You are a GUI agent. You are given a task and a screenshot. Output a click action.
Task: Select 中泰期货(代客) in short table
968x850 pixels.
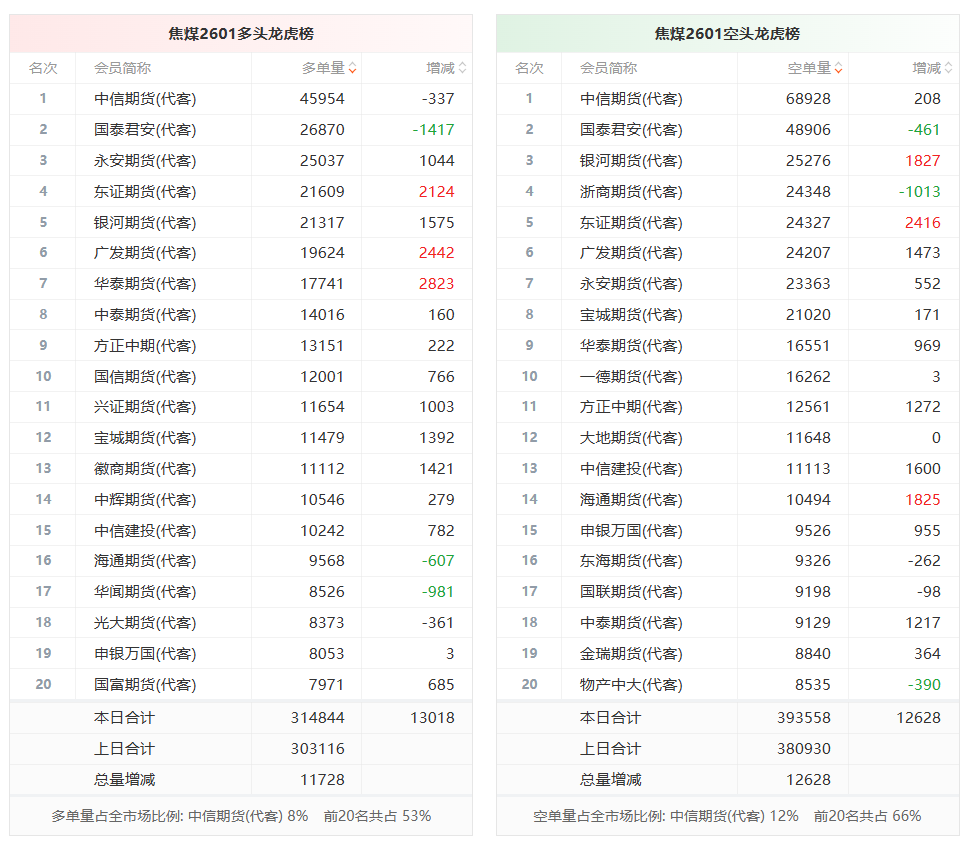pyautogui.click(x=631, y=622)
